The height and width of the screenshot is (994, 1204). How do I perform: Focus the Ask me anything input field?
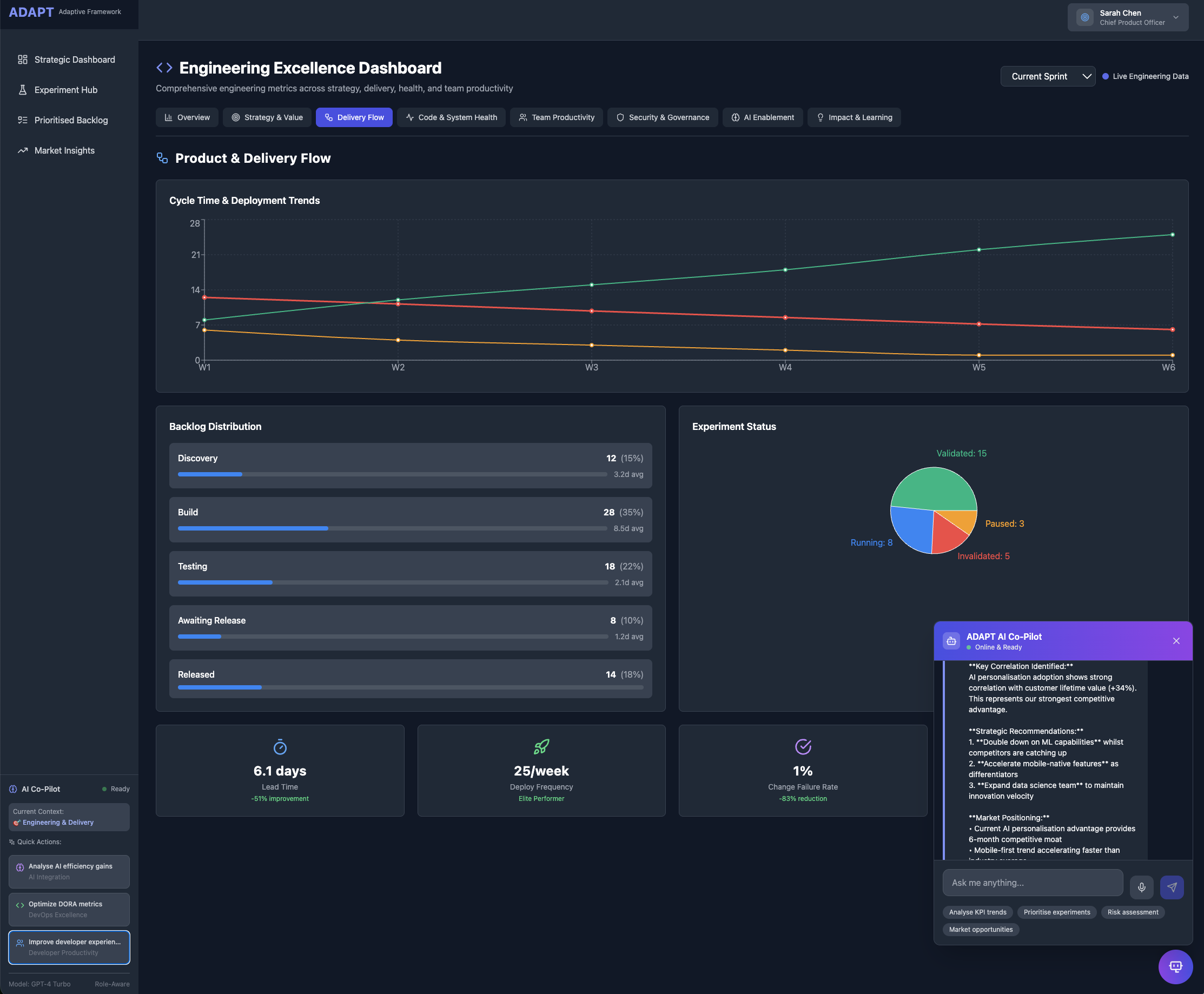[1032, 883]
